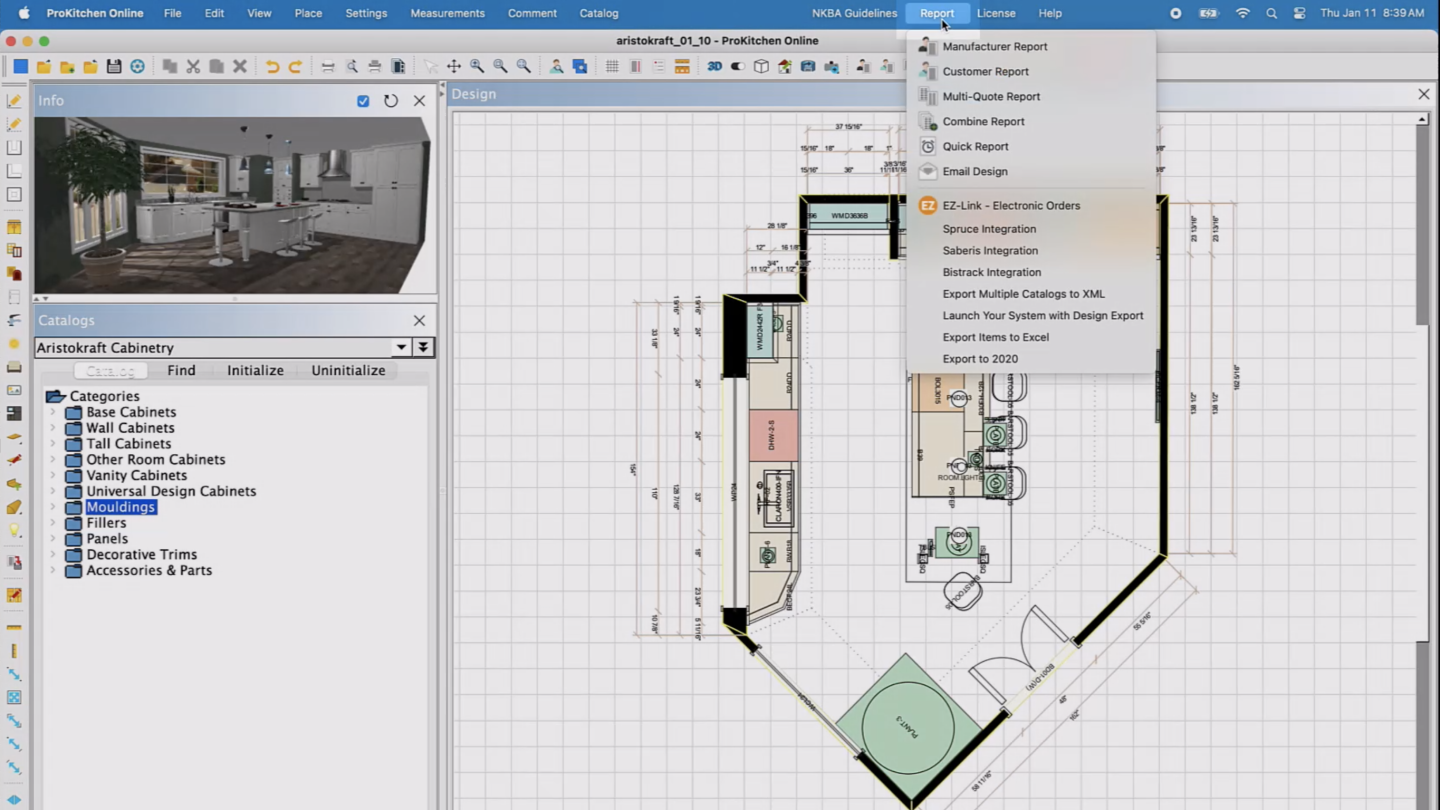Click the EZ-Link orange icon
The height and width of the screenshot is (810, 1440).
tap(928, 205)
